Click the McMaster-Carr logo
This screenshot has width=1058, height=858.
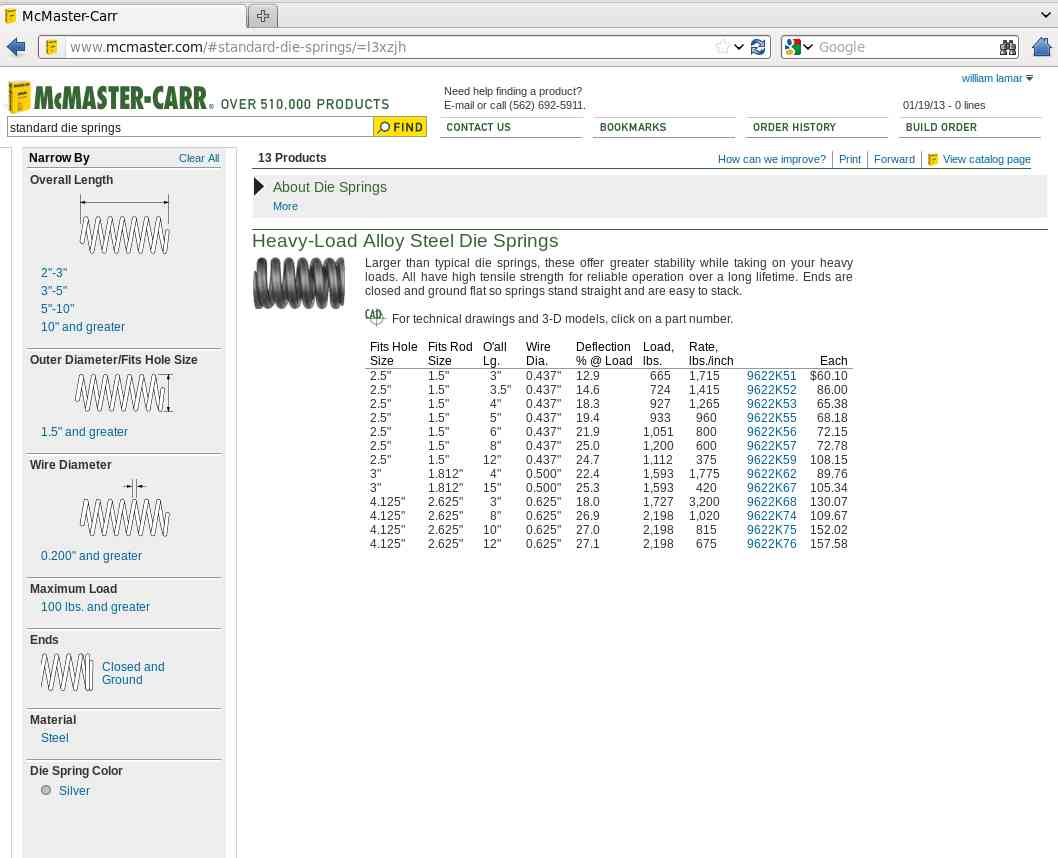click(x=110, y=98)
